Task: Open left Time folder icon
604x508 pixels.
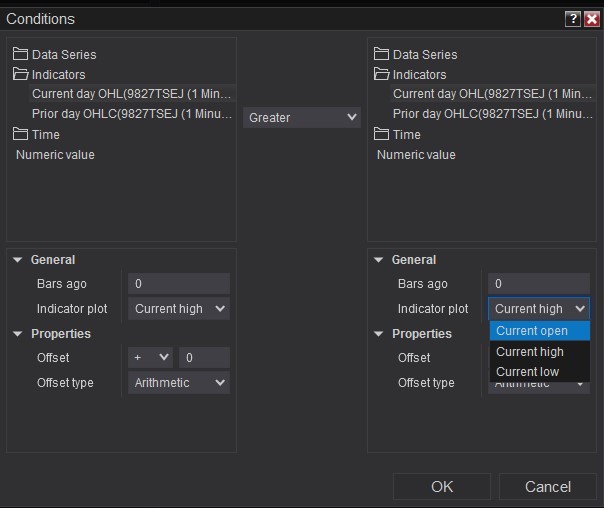Action: tap(21, 134)
